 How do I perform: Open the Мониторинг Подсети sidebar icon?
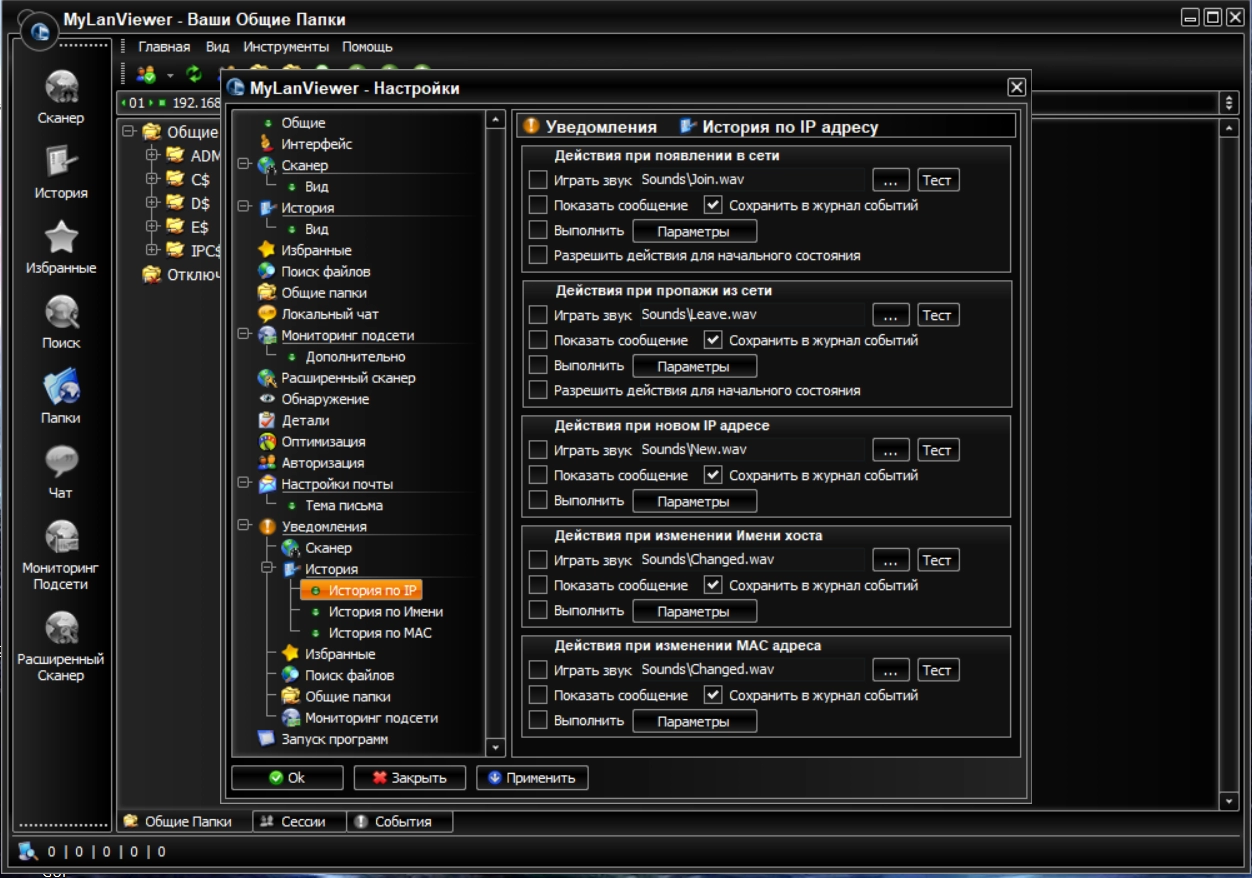pos(61,555)
